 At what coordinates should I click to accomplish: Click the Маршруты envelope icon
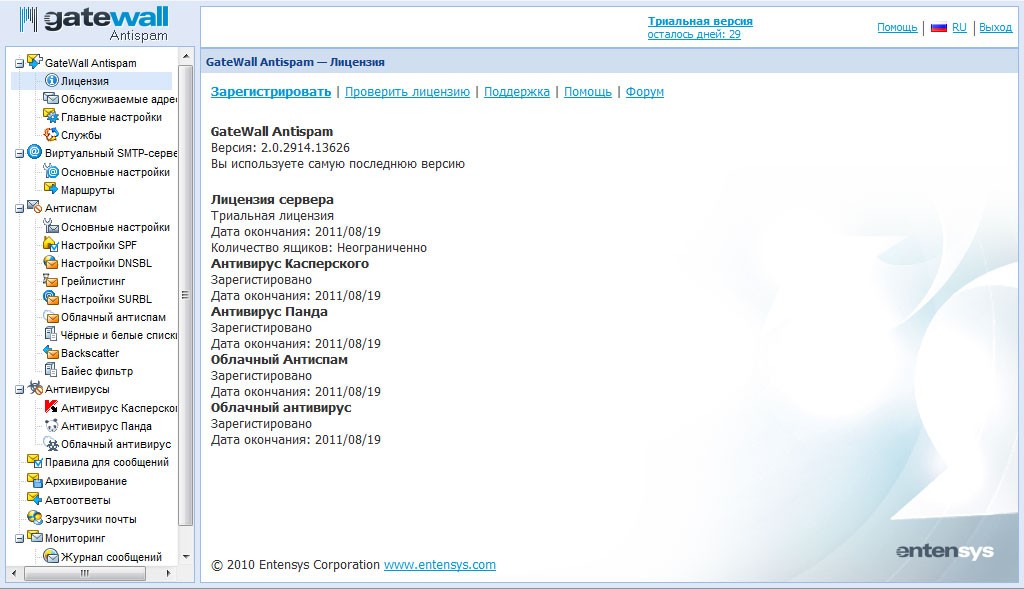pyautogui.click(x=51, y=189)
